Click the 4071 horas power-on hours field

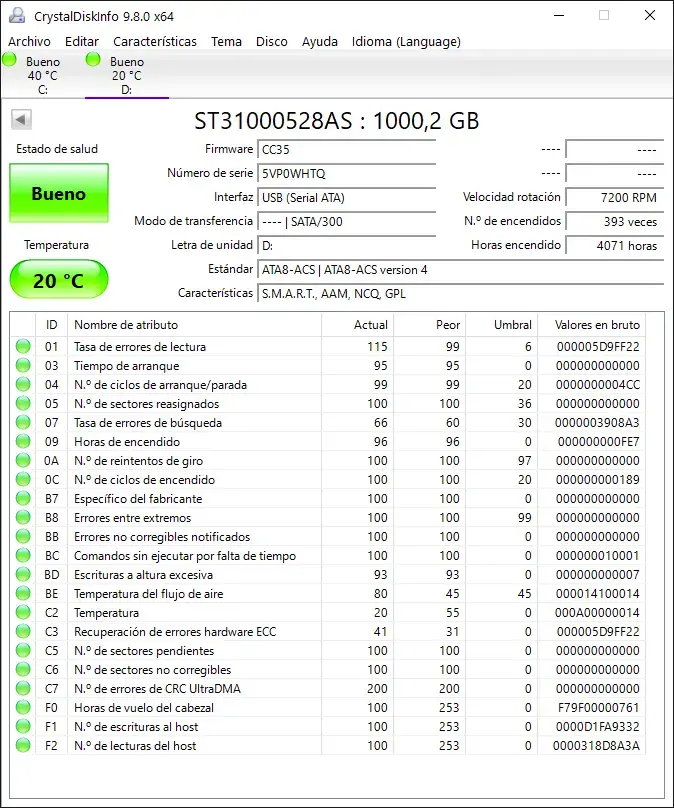click(614, 246)
